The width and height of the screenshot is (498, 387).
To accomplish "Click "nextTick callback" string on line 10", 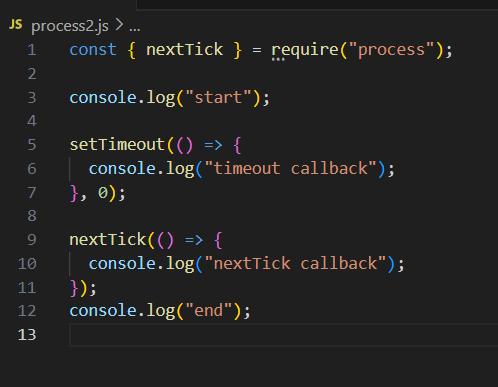I will 295,263.
